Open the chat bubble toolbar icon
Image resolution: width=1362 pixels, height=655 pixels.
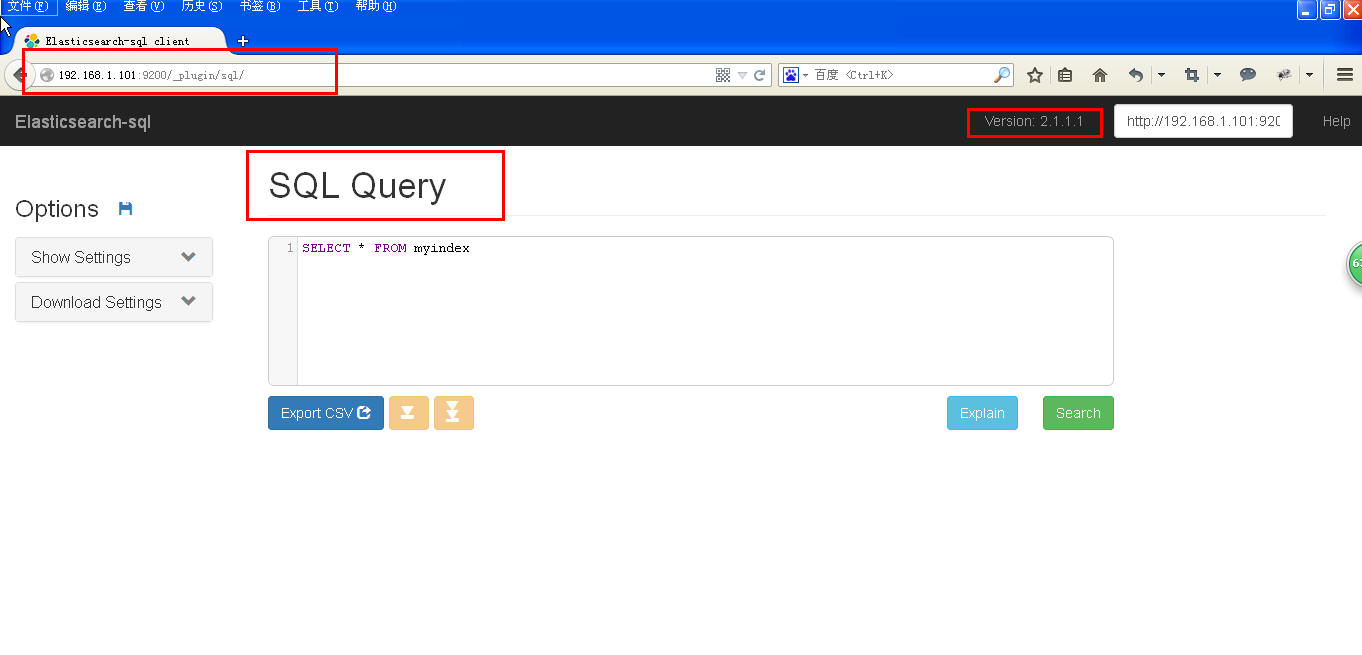[1248, 75]
